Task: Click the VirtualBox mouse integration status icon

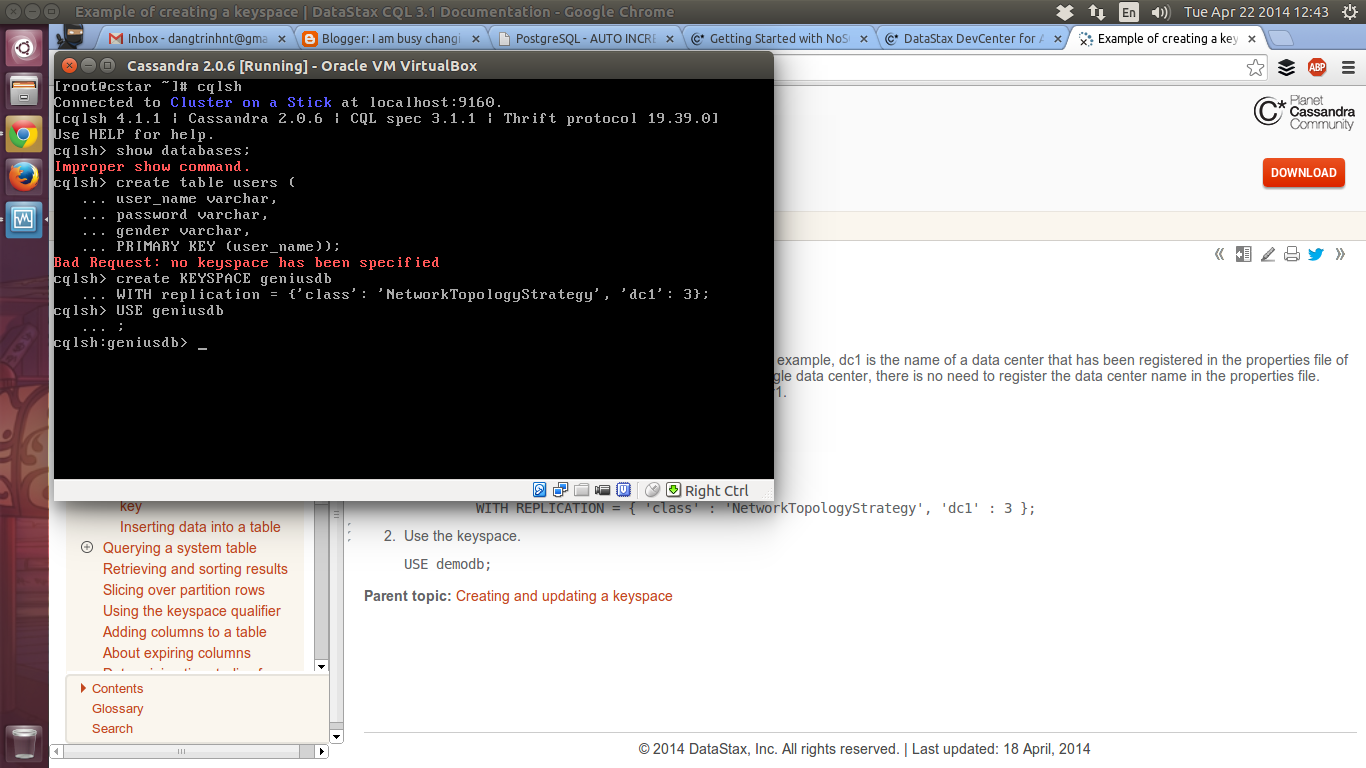Action: tap(653, 490)
